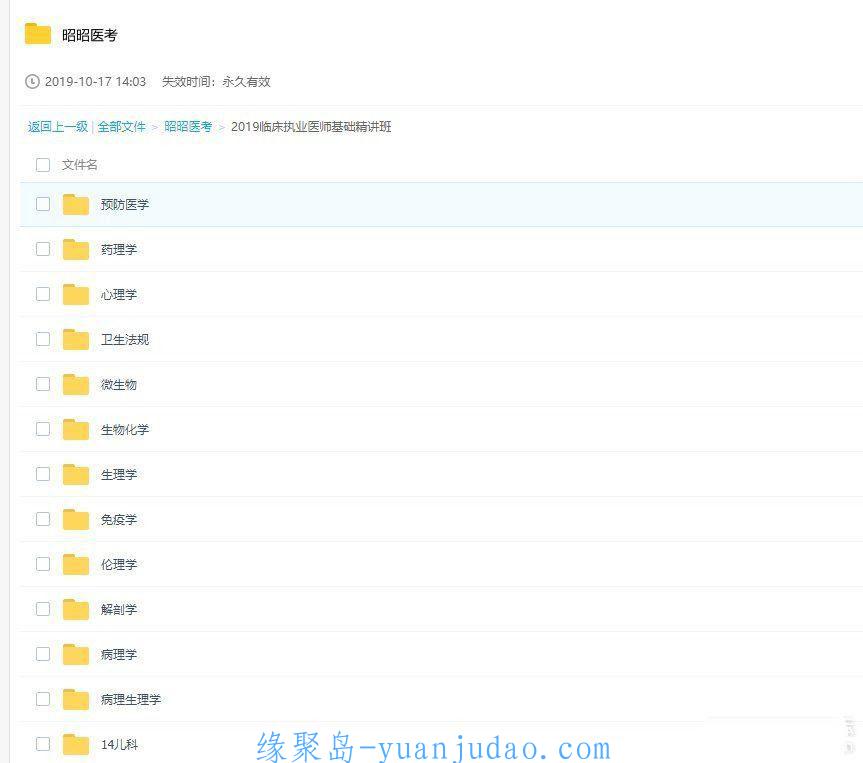
Task: Open the 心理学 folder icon
Action: coord(75,295)
